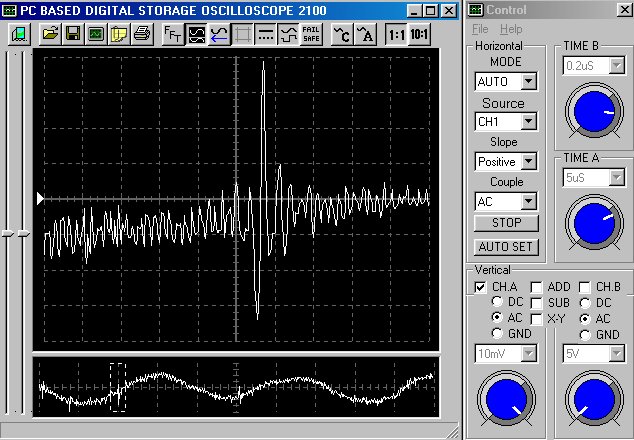
Task: Select GND radio button under CH.A
Action: pyautogui.click(x=497, y=334)
